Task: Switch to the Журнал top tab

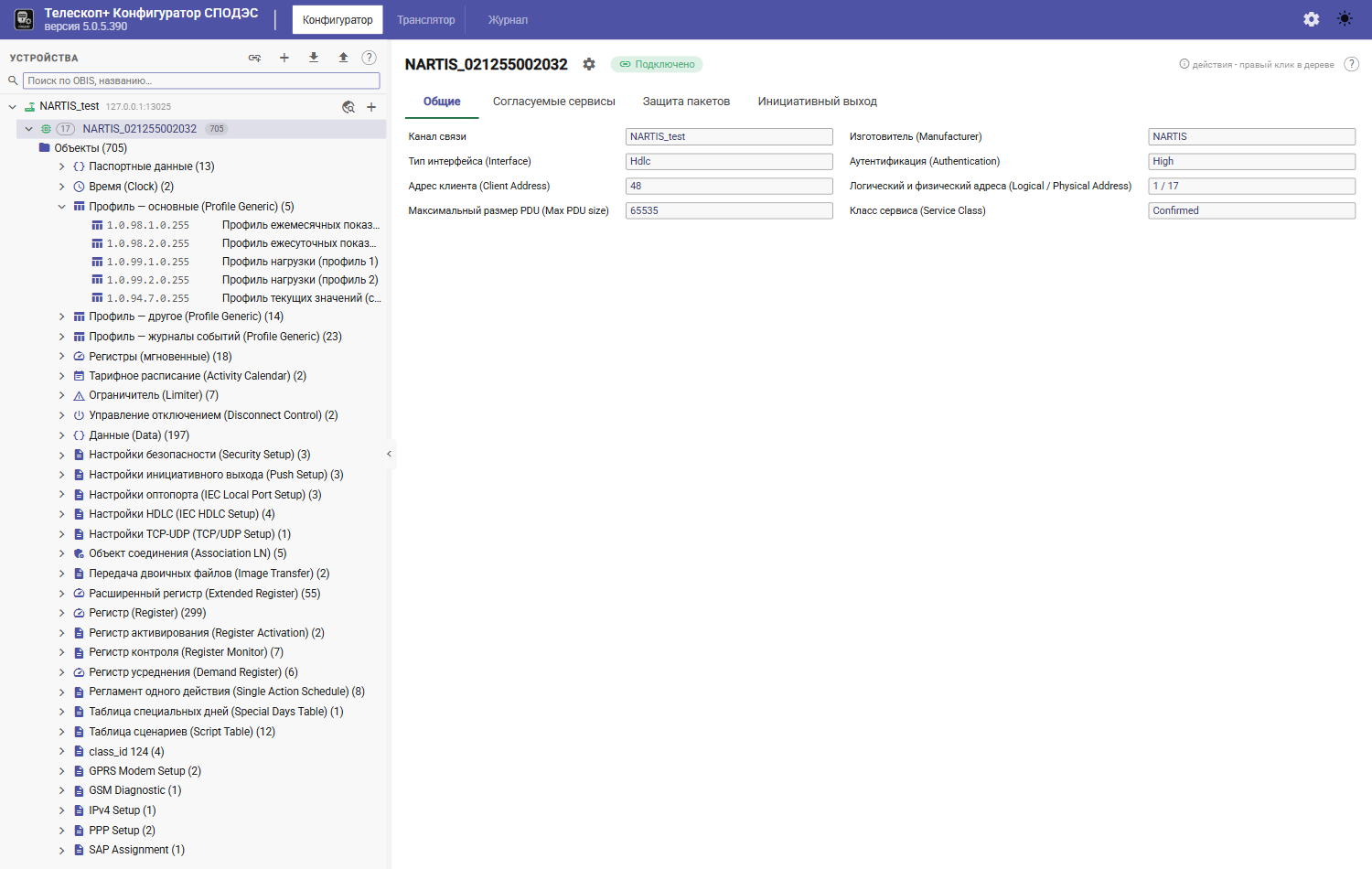Action: point(508,20)
